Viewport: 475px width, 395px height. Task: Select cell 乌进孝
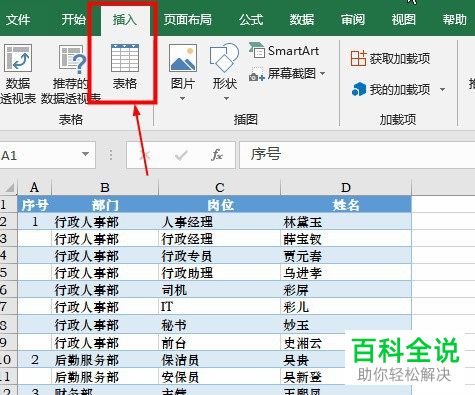346,273
